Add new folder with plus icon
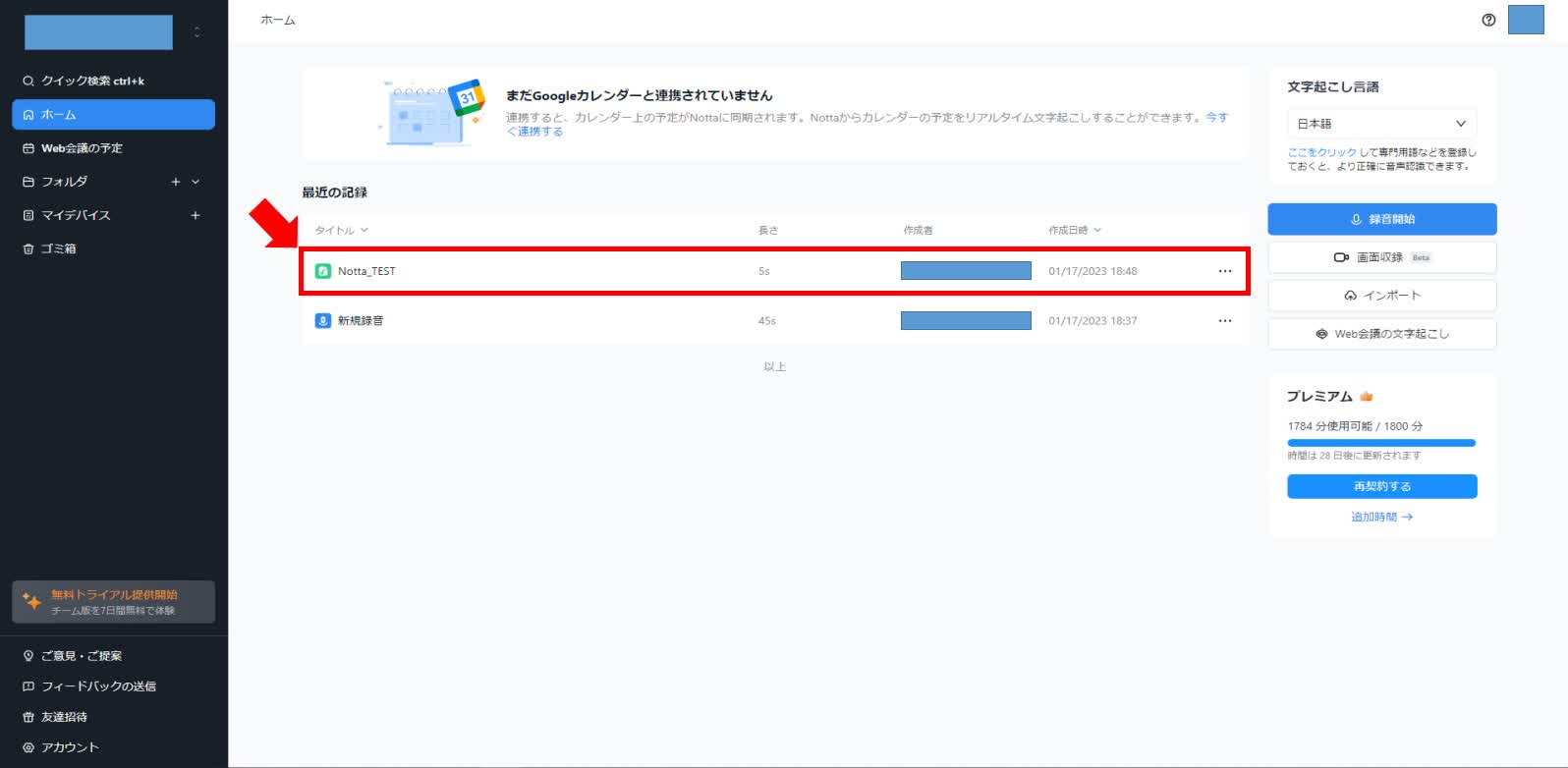The width and height of the screenshot is (1568, 768). point(176,181)
